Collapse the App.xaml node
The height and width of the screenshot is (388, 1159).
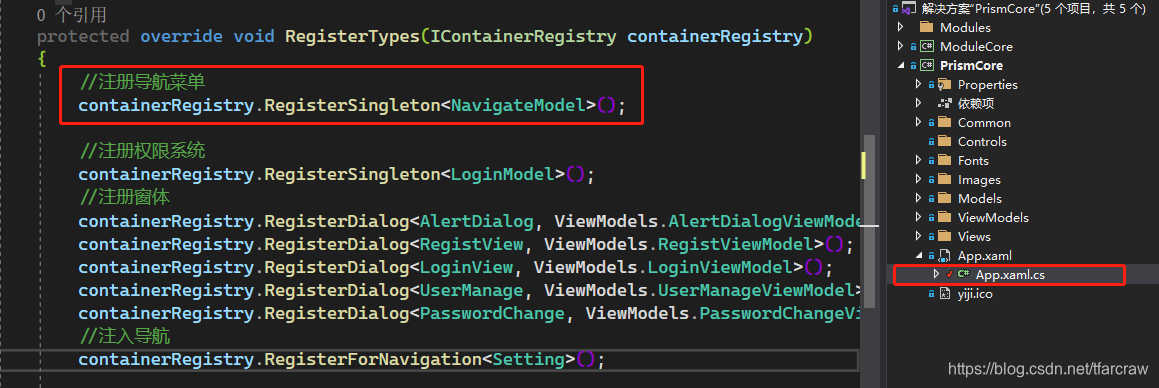[x=919, y=256]
